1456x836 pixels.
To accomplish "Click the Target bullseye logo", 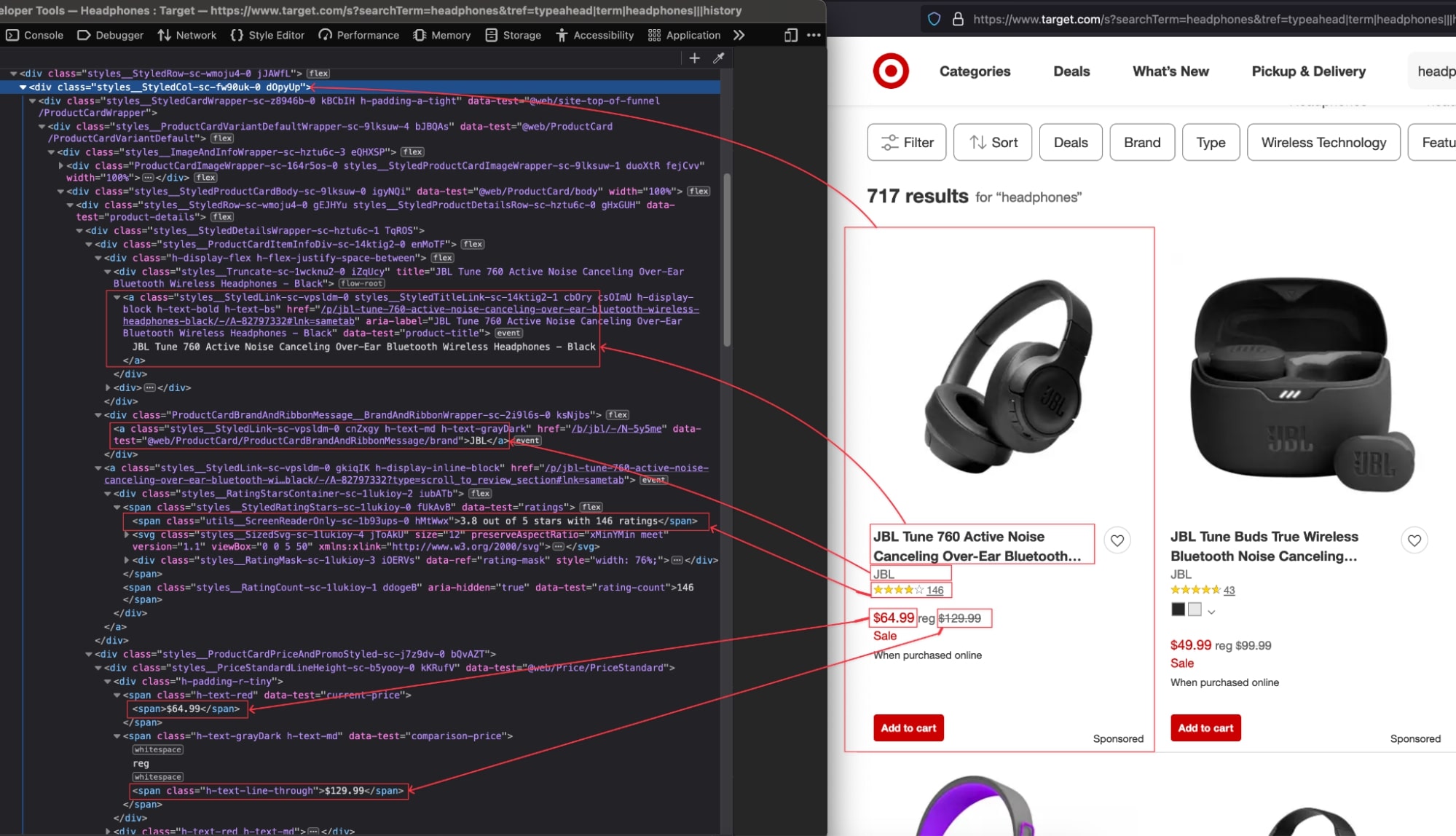I will (x=890, y=71).
